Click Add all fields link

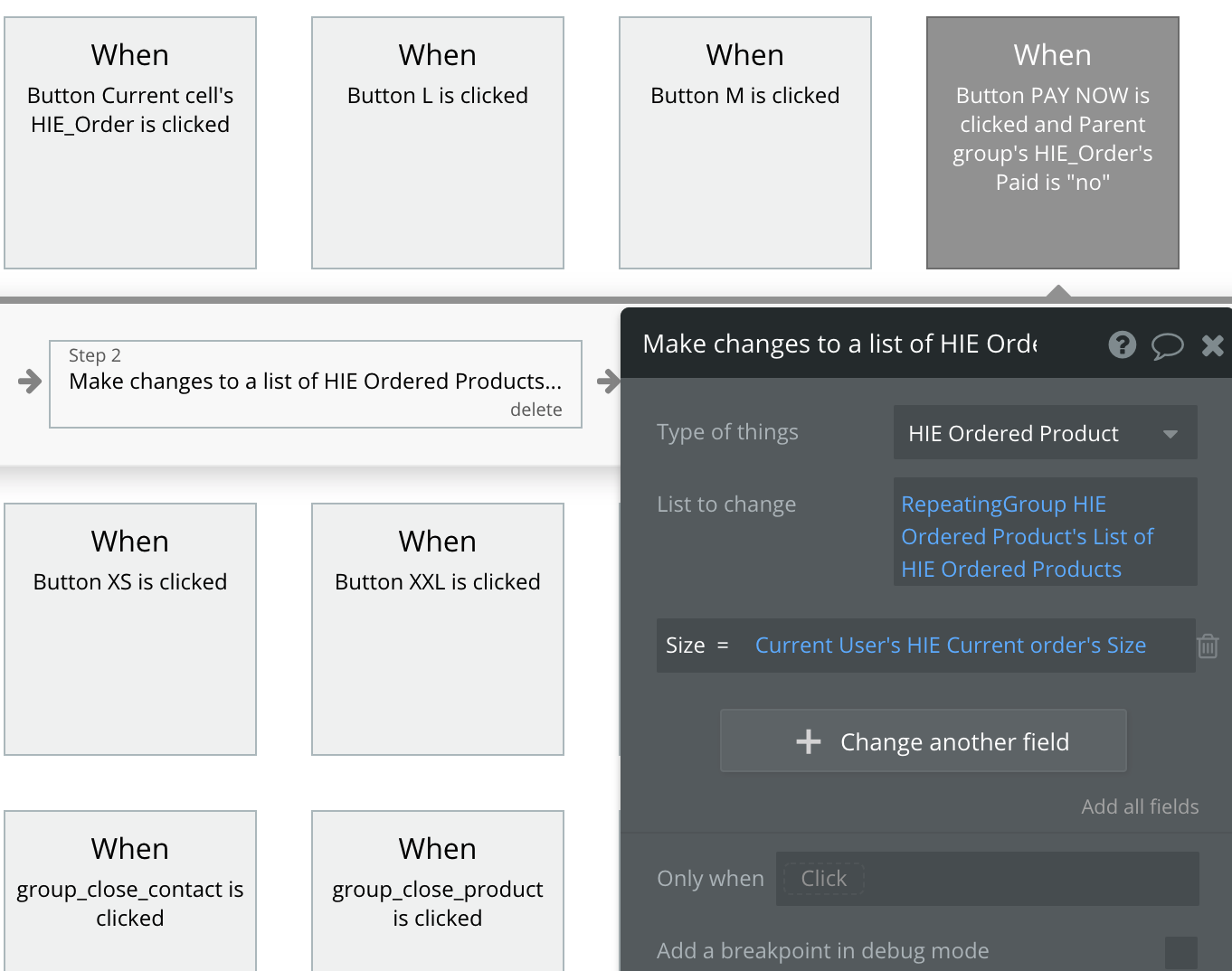tap(1140, 806)
